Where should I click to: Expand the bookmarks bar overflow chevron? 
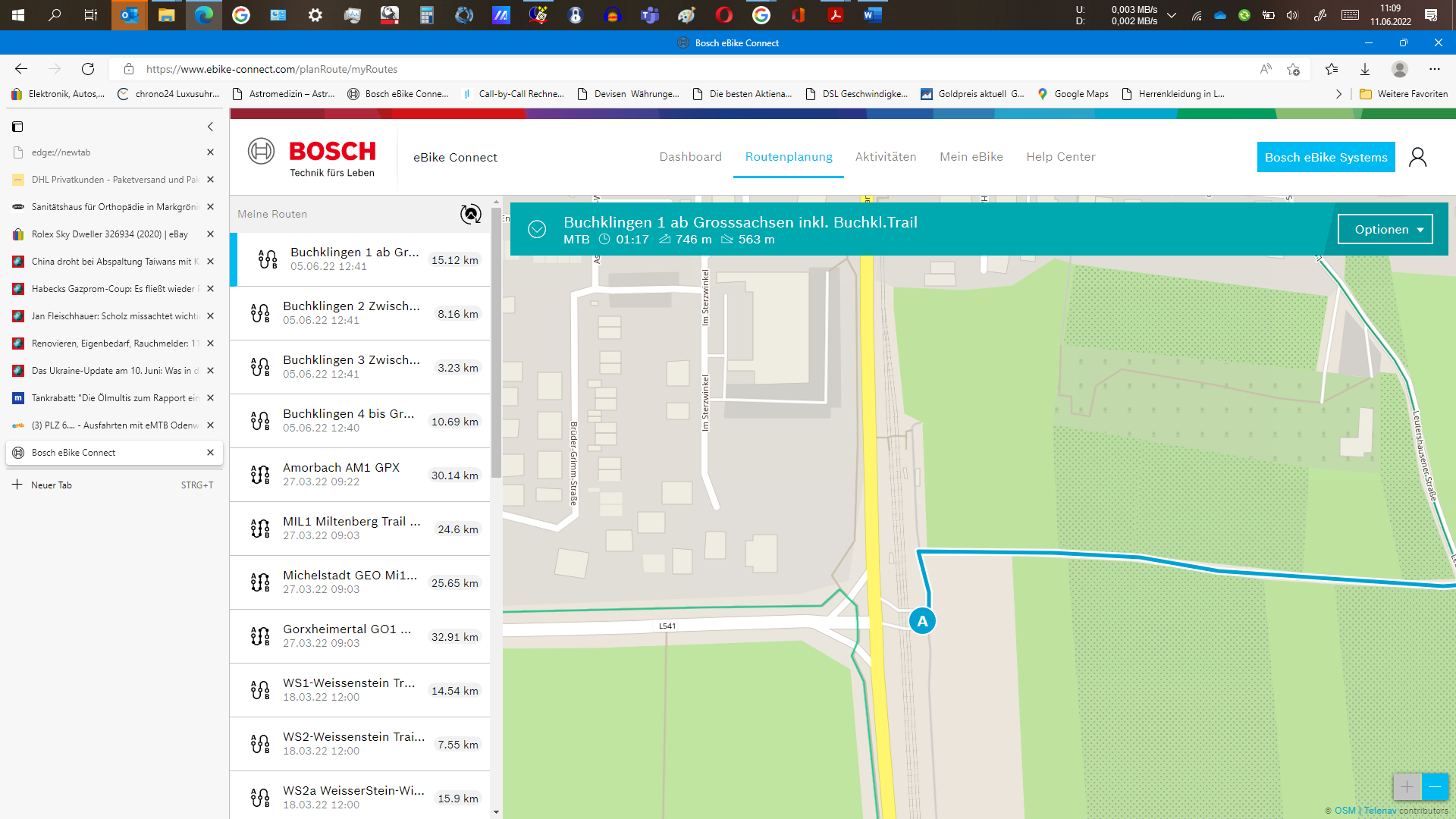pyautogui.click(x=1338, y=94)
